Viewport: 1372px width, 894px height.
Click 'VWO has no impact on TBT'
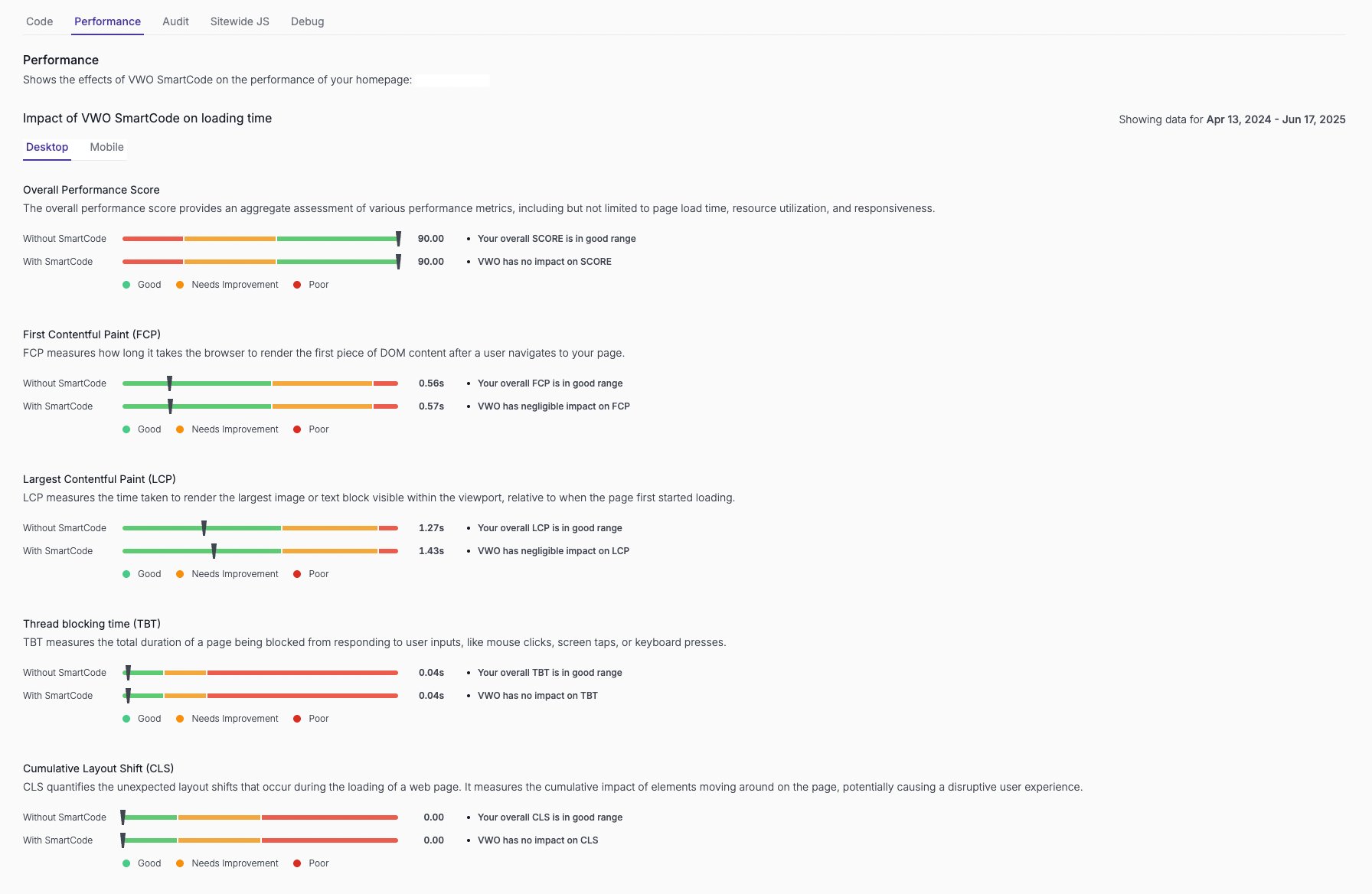[537, 696]
